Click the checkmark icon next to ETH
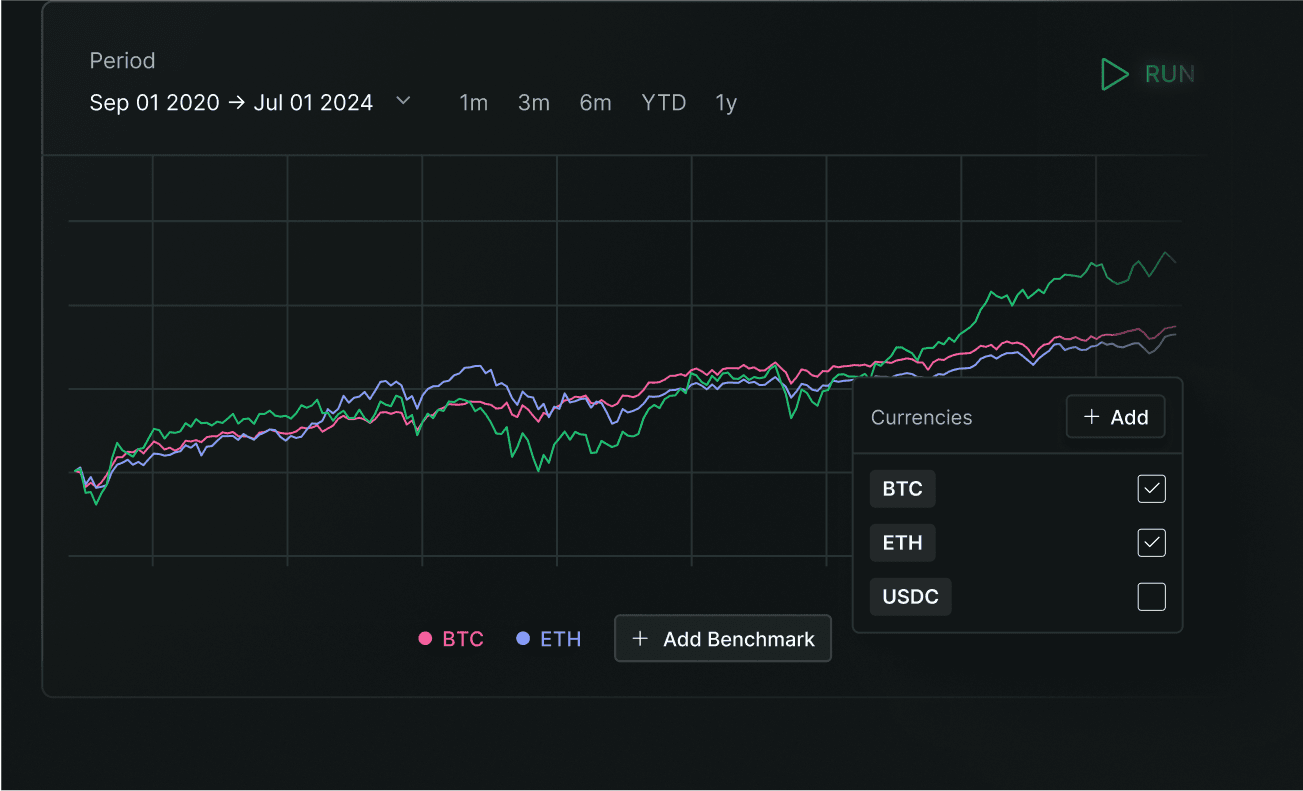Image resolution: width=1303 pixels, height=791 pixels. click(x=1151, y=543)
